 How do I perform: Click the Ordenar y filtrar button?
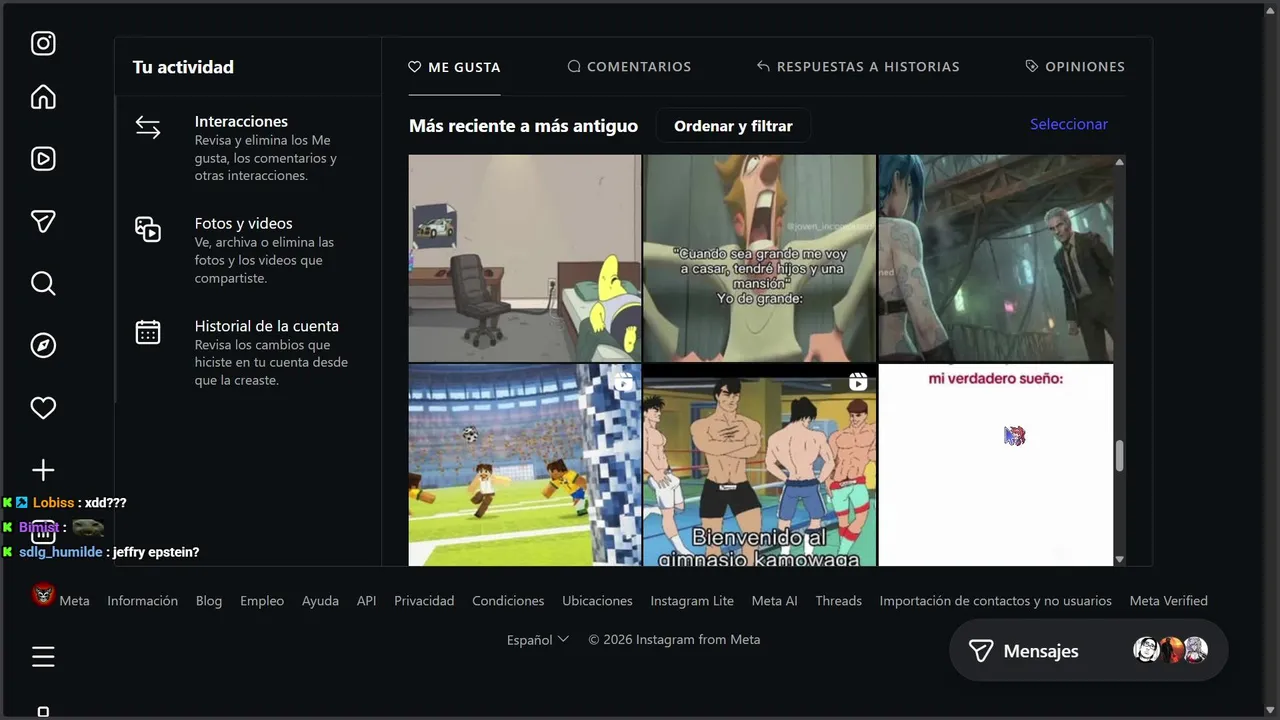(733, 126)
